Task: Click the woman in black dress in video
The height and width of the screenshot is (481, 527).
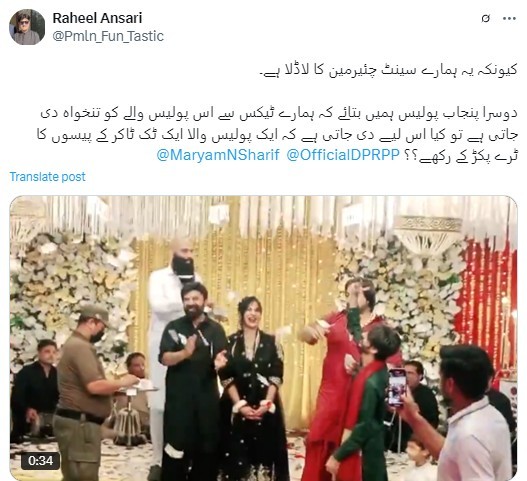Action: click(251, 387)
